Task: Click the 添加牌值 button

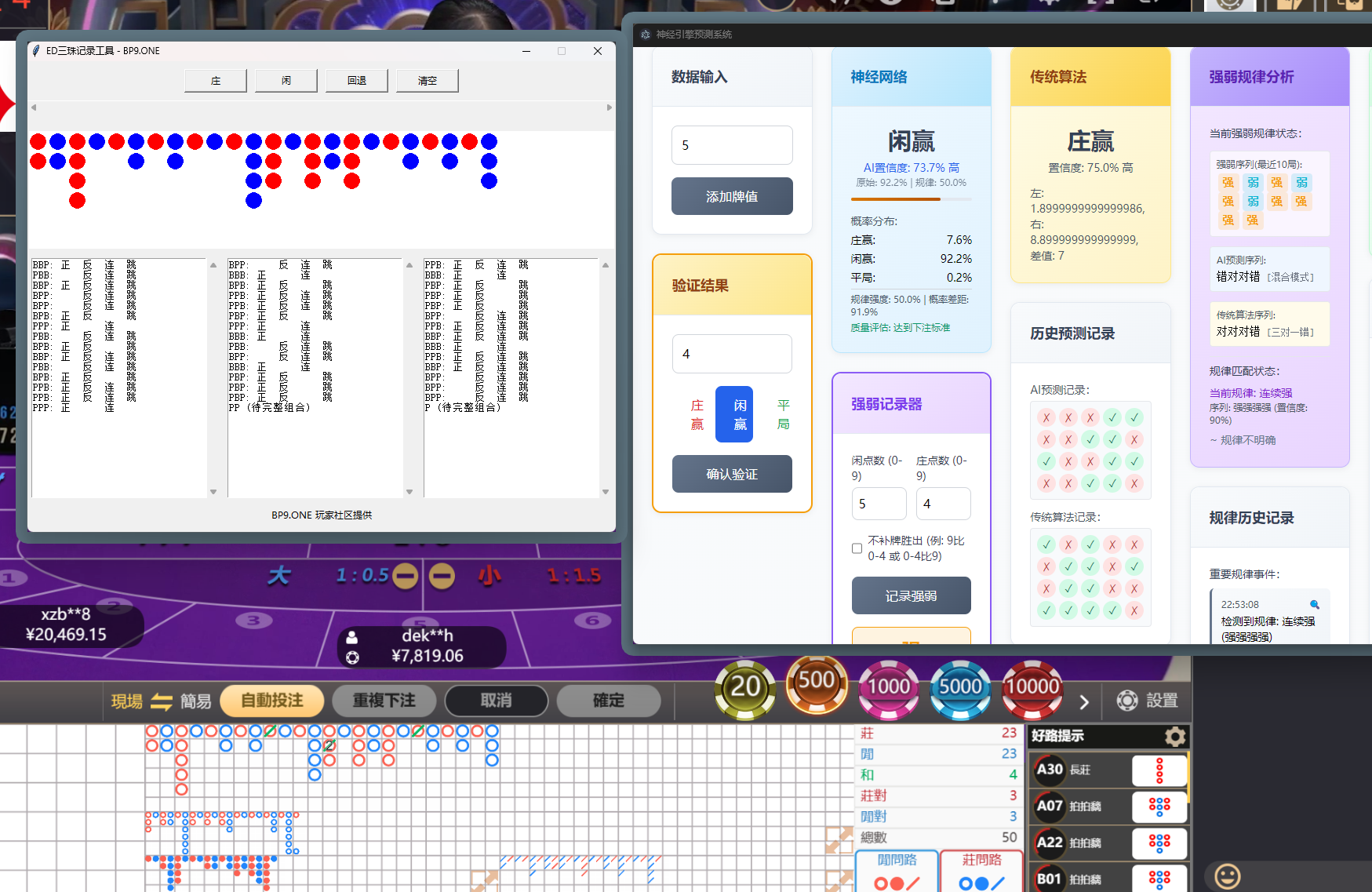Action: (x=731, y=196)
